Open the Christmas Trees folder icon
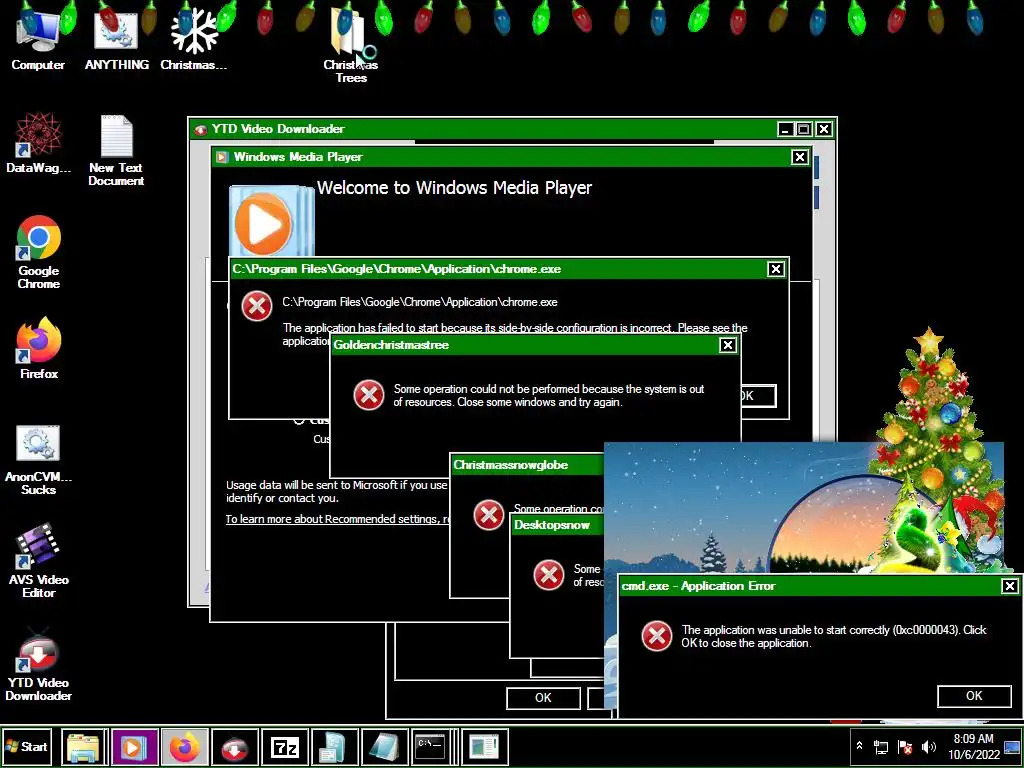The width and height of the screenshot is (1024, 768). tap(350, 46)
